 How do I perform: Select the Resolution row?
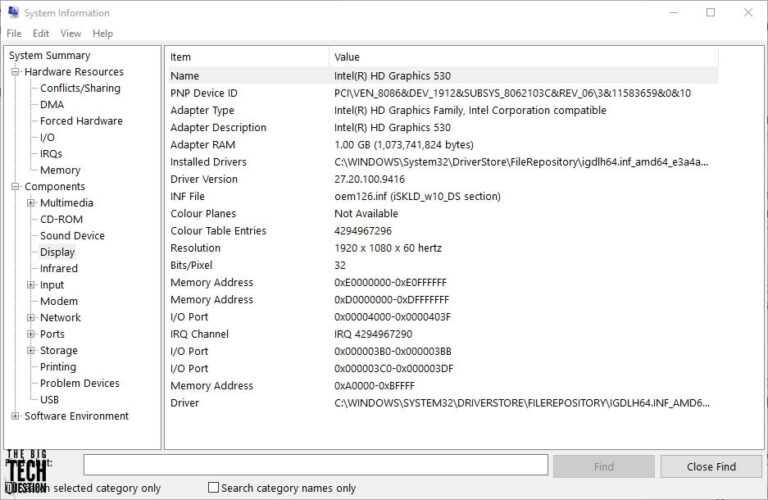point(442,248)
